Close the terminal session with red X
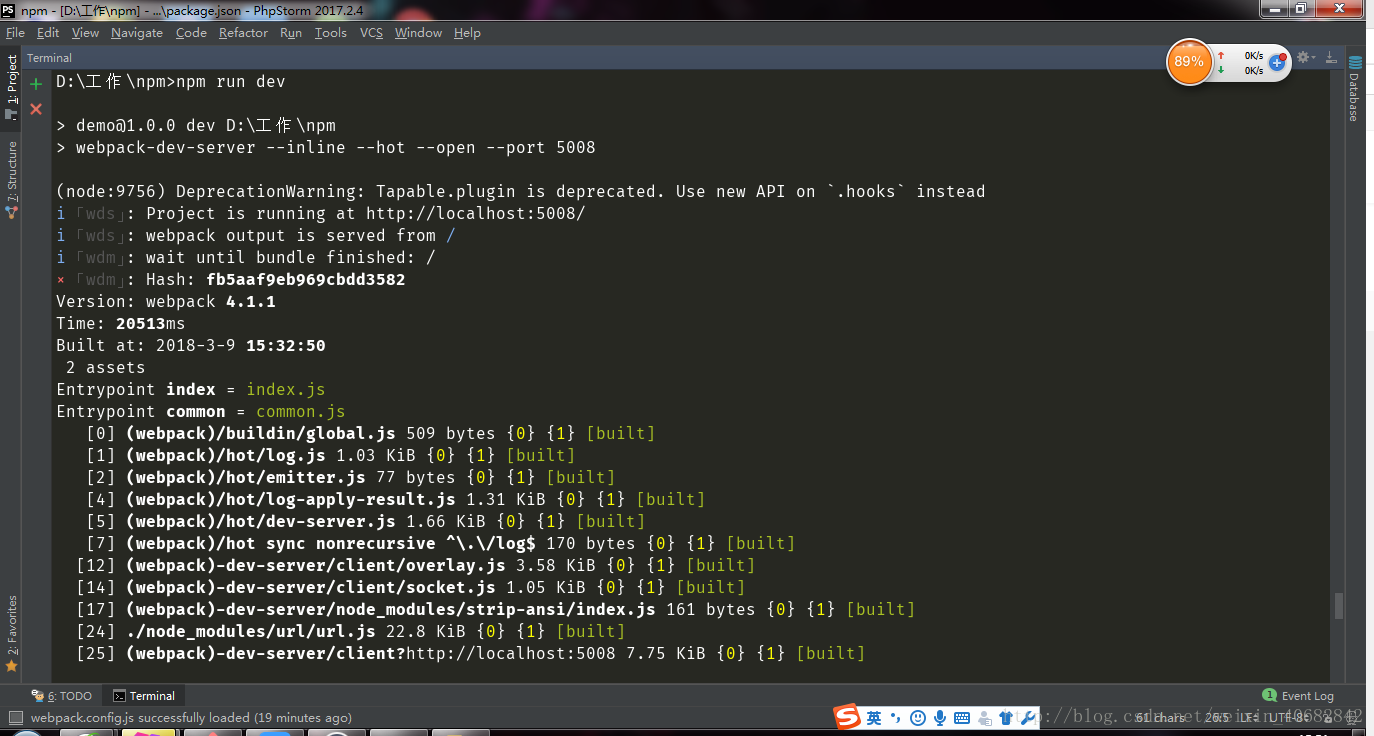The height and width of the screenshot is (736, 1374). [36, 108]
